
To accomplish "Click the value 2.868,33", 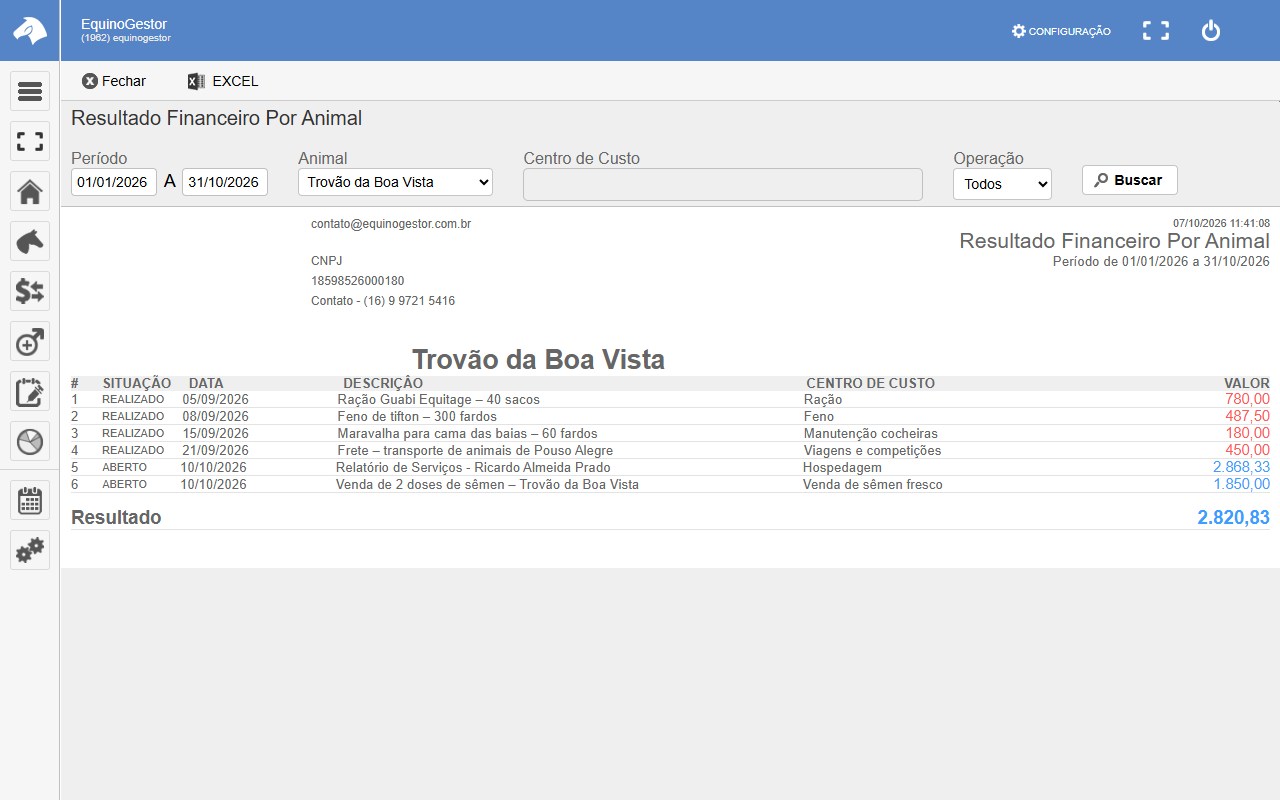I will click(1241, 467).
